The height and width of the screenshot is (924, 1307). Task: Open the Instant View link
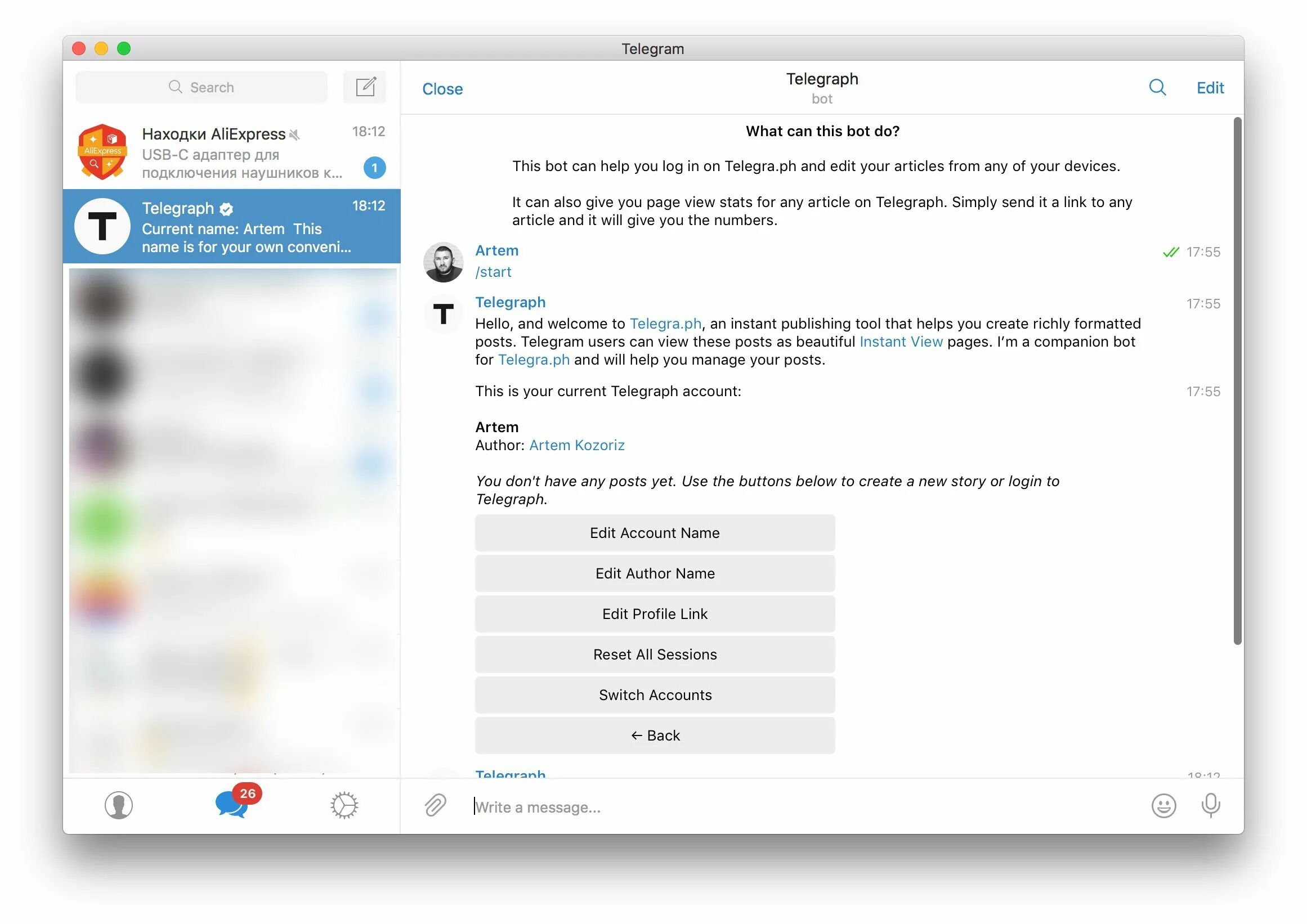901,342
